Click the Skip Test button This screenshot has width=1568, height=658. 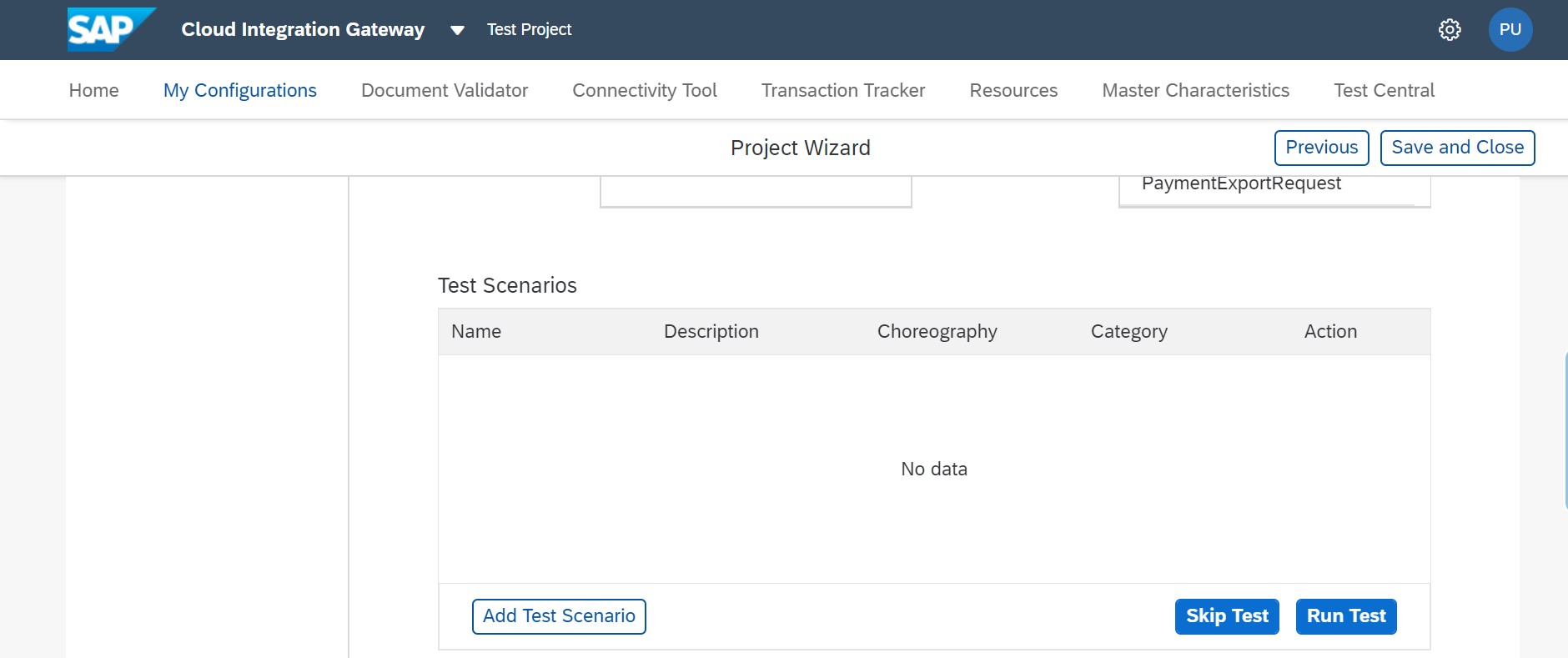[x=1226, y=616]
